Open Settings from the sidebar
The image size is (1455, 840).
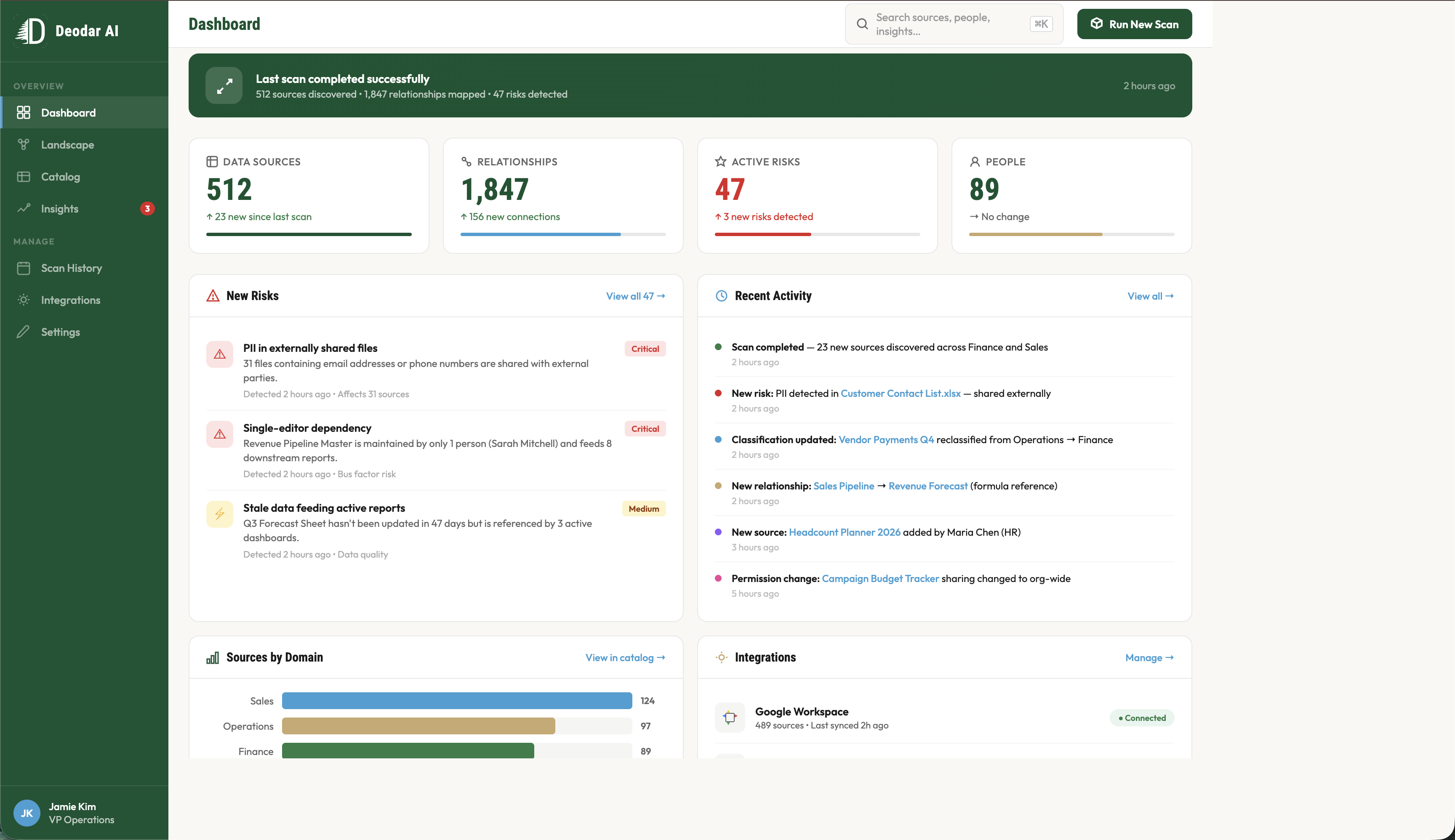click(x=61, y=332)
